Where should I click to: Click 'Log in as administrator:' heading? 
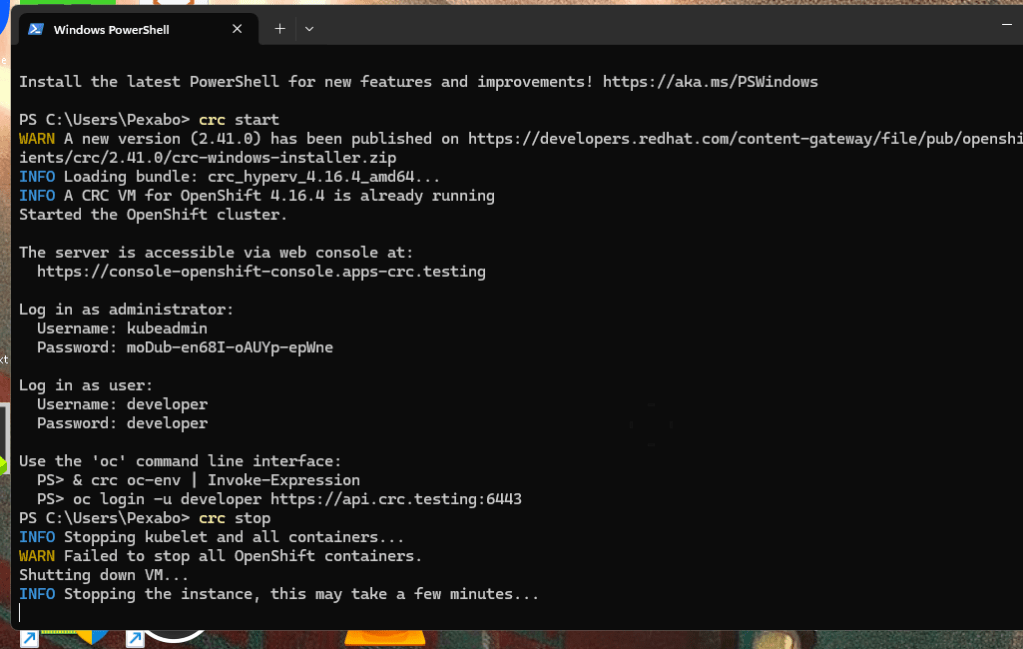click(126, 309)
